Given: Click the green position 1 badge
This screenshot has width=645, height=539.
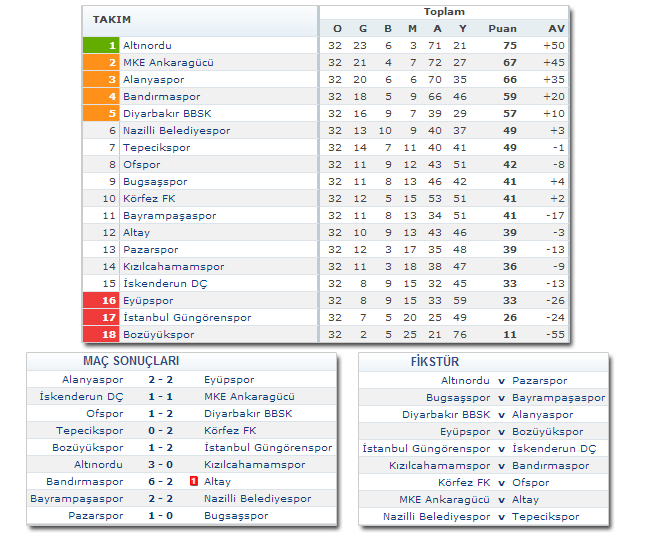Looking at the screenshot, I should click(x=101, y=45).
